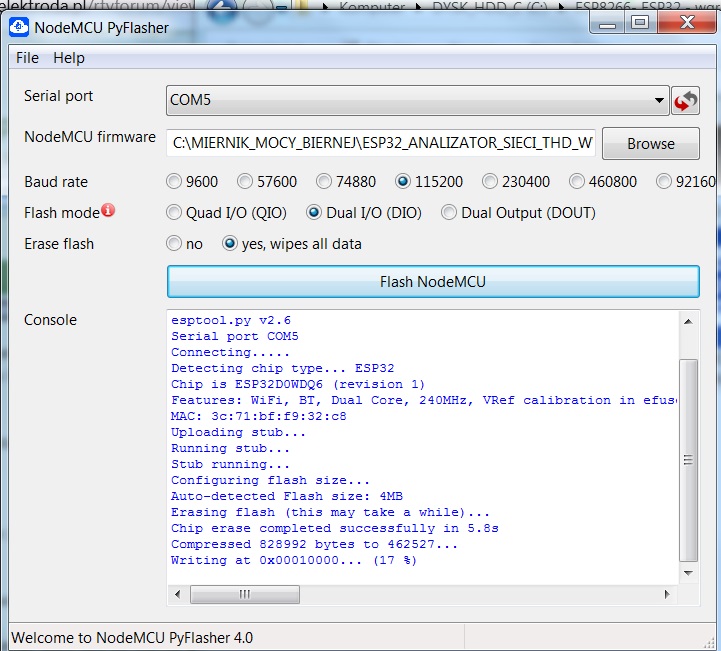Click the NodeMCU PyFlasher title bar icon
The height and width of the screenshot is (651, 721).
19,27
